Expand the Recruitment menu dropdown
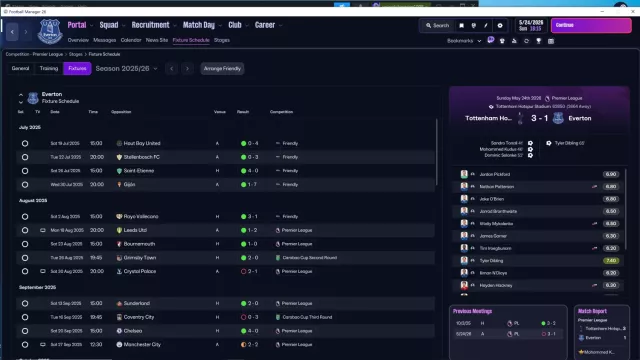Screen dimensions: 640x360 pyautogui.click(x=175, y=25)
